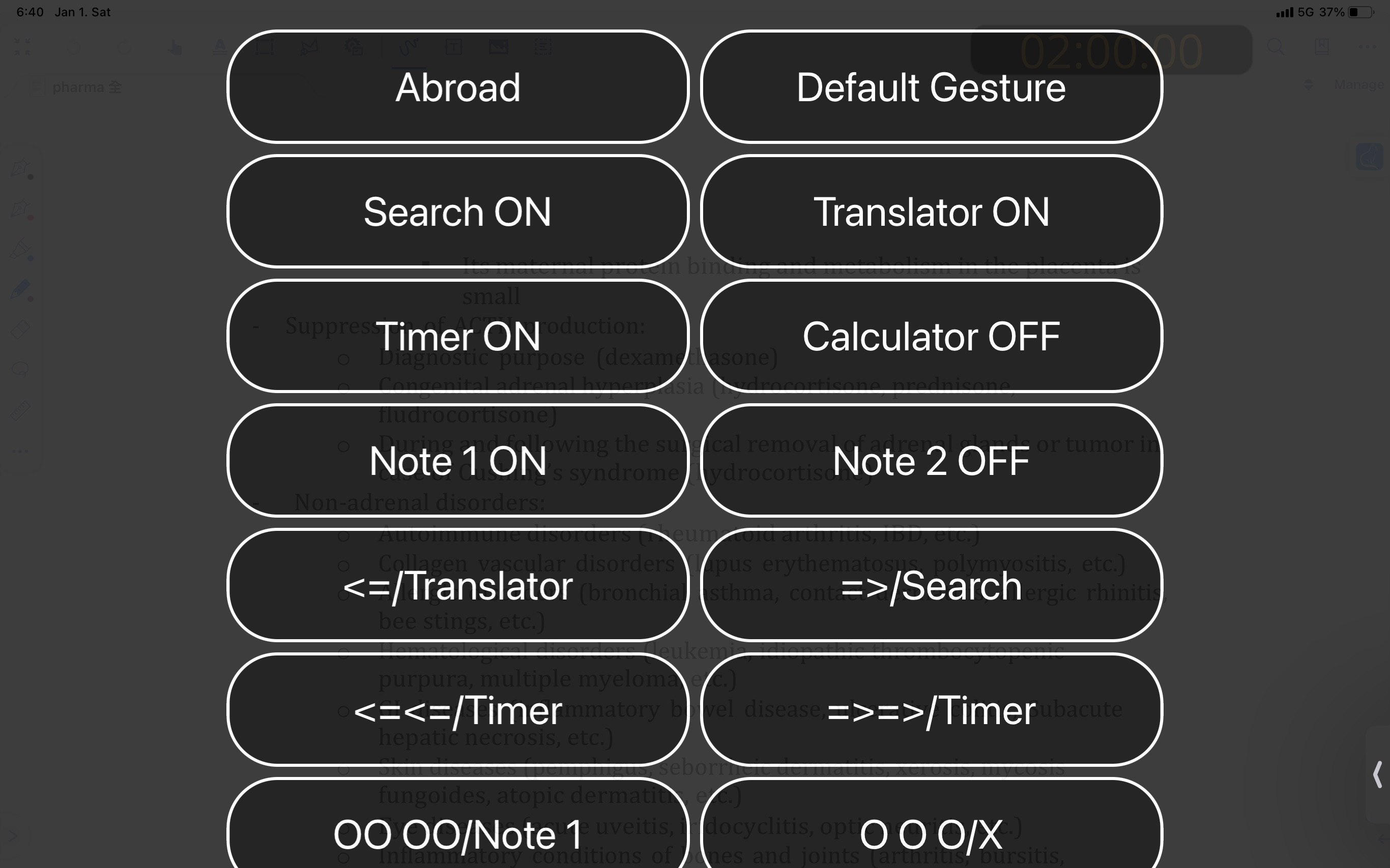Toggle Note 1 ON button

click(457, 461)
